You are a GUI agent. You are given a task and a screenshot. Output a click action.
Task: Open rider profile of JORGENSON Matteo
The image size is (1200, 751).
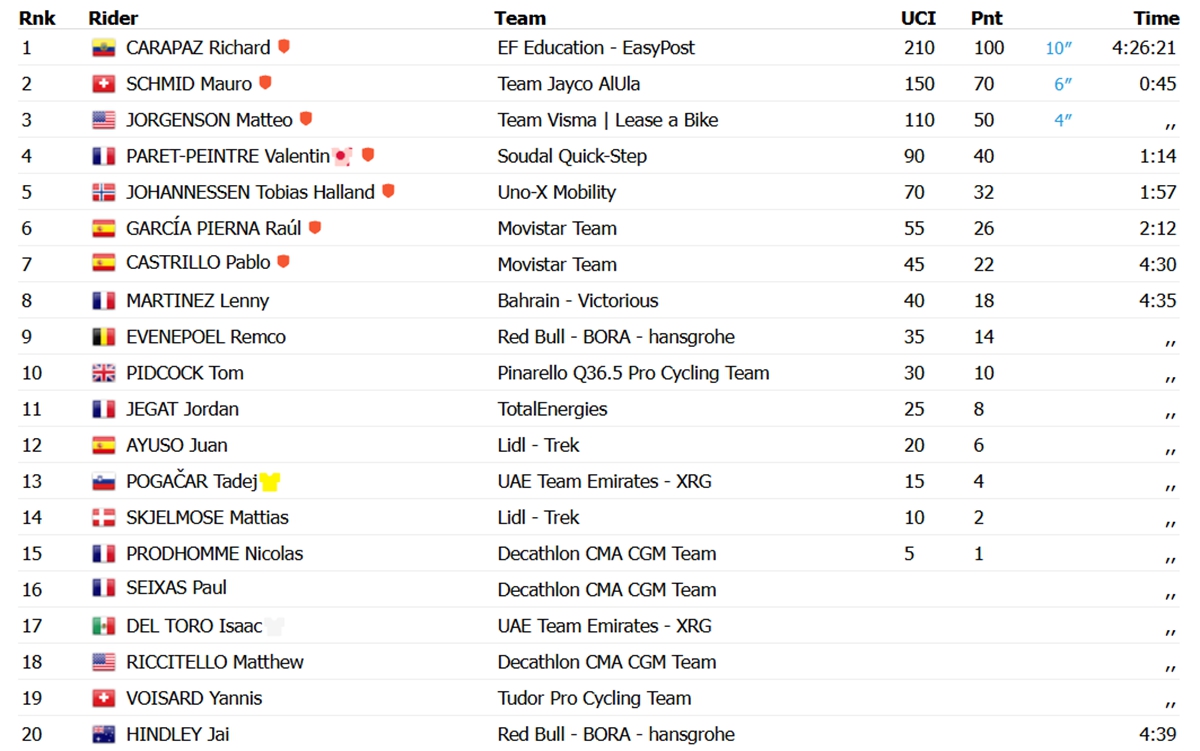[209, 120]
